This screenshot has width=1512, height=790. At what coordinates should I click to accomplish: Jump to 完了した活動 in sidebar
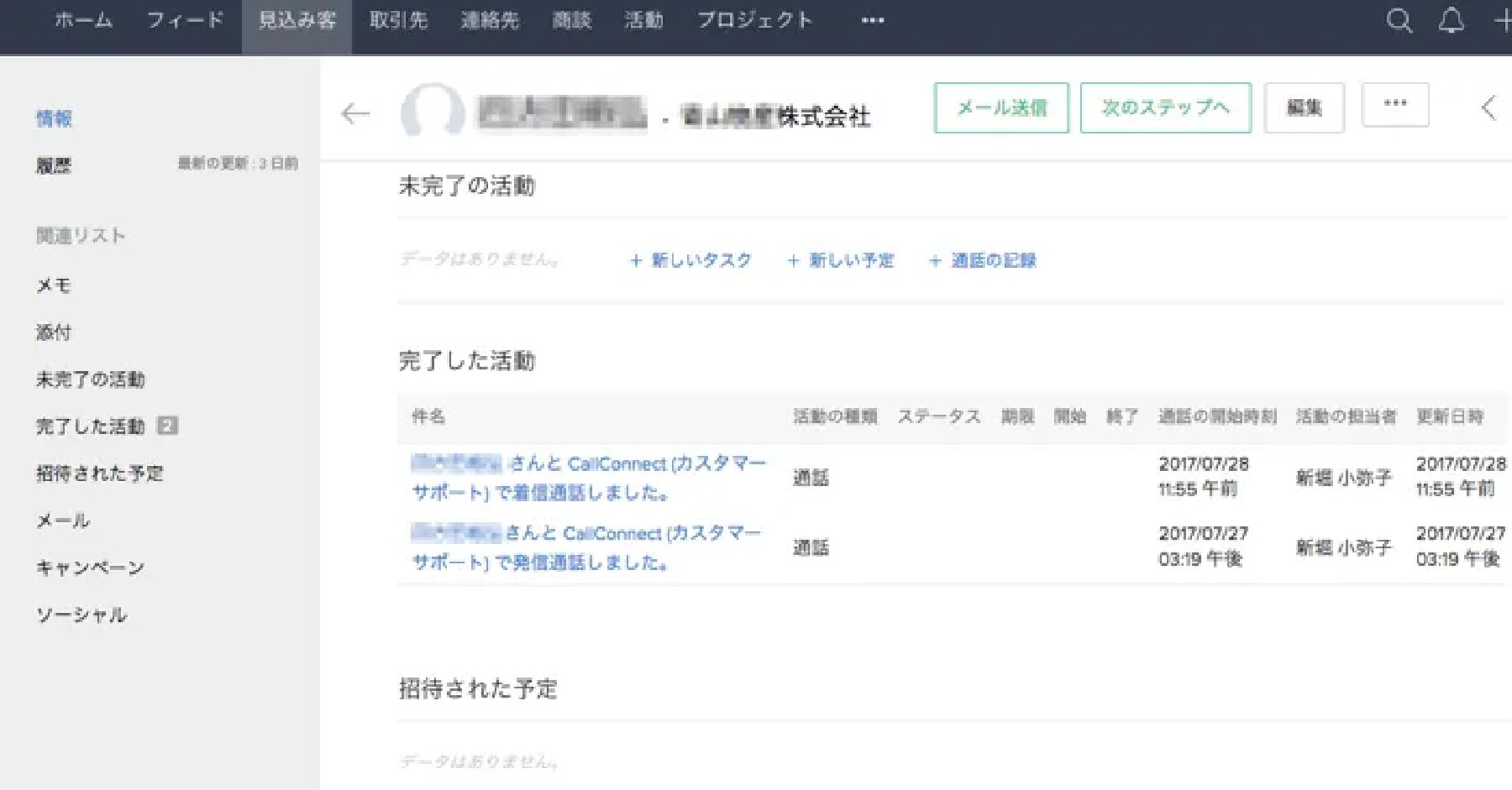click(x=91, y=426)
